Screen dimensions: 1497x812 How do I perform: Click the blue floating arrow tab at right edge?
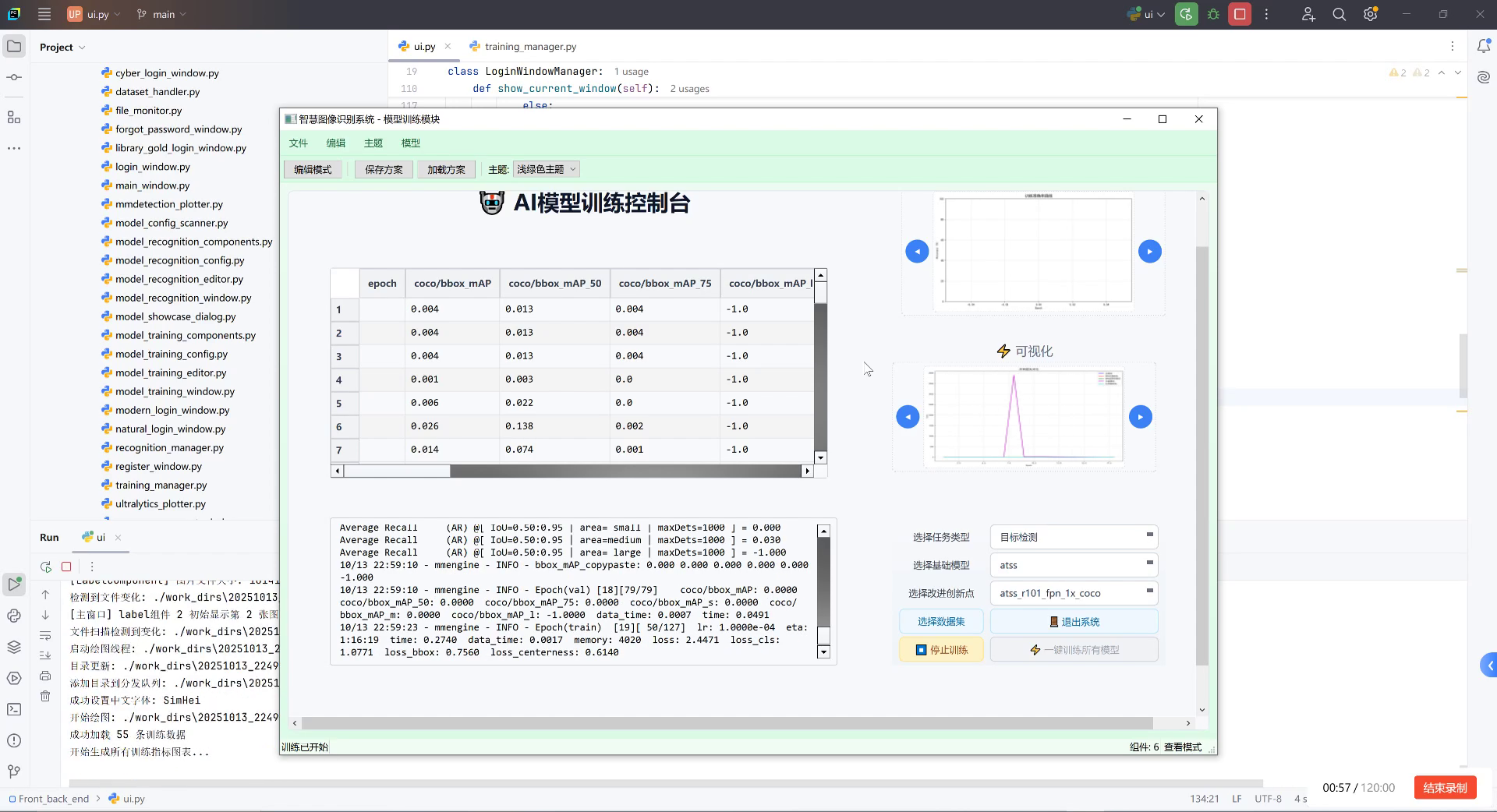[1488, 665]
